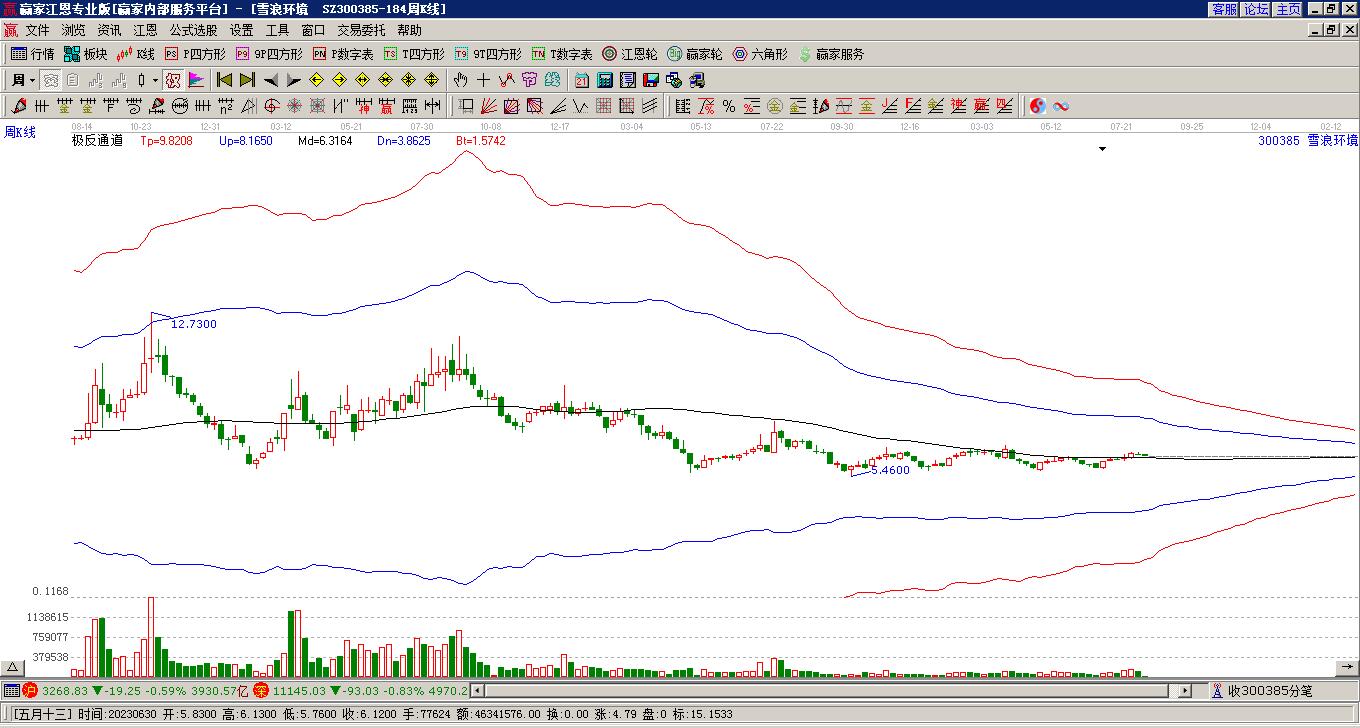Click the floppy disk save icon

click(x=651, y=80)
